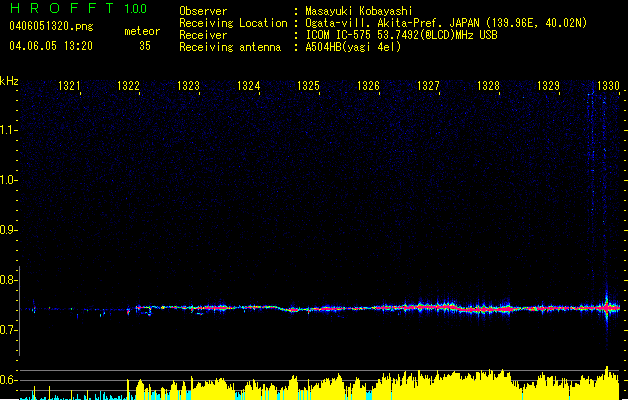Click the ICOM IC-575 53.7492 MHz USB text
Viewport: 629px width, 400px height.
pos(401,35)
